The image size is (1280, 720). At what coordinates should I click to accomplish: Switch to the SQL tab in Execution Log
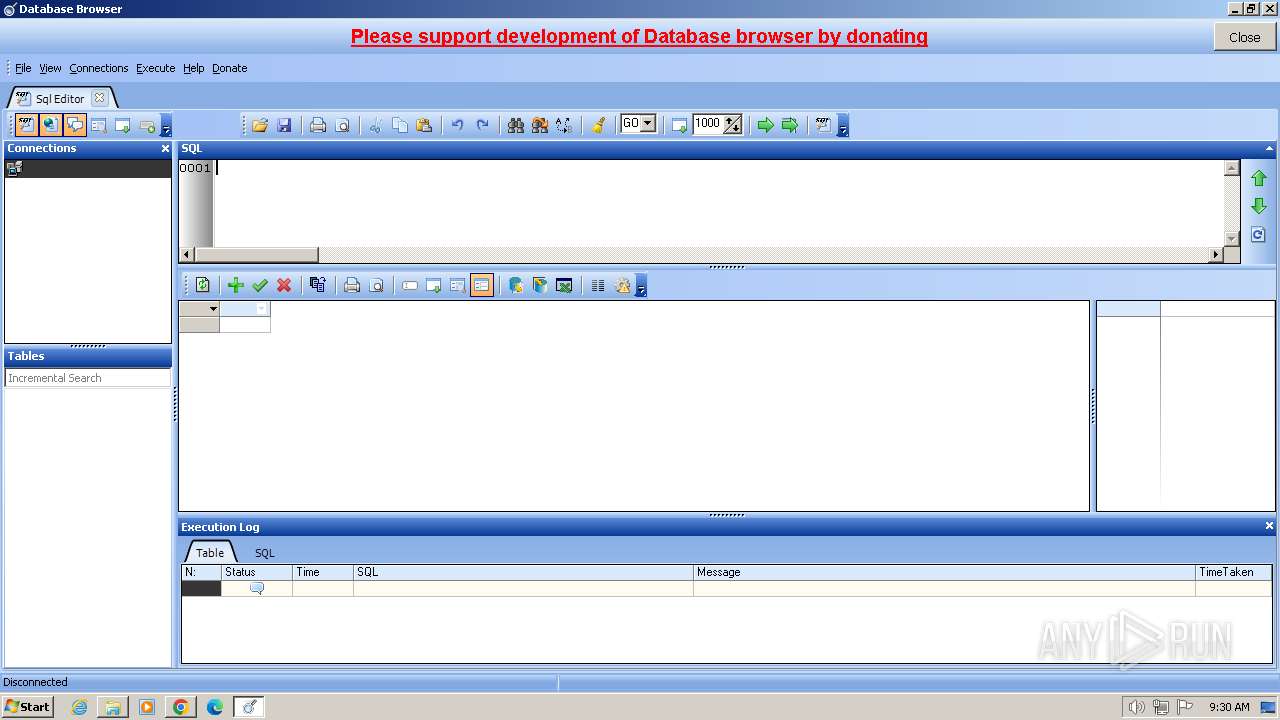pos(264,552)
